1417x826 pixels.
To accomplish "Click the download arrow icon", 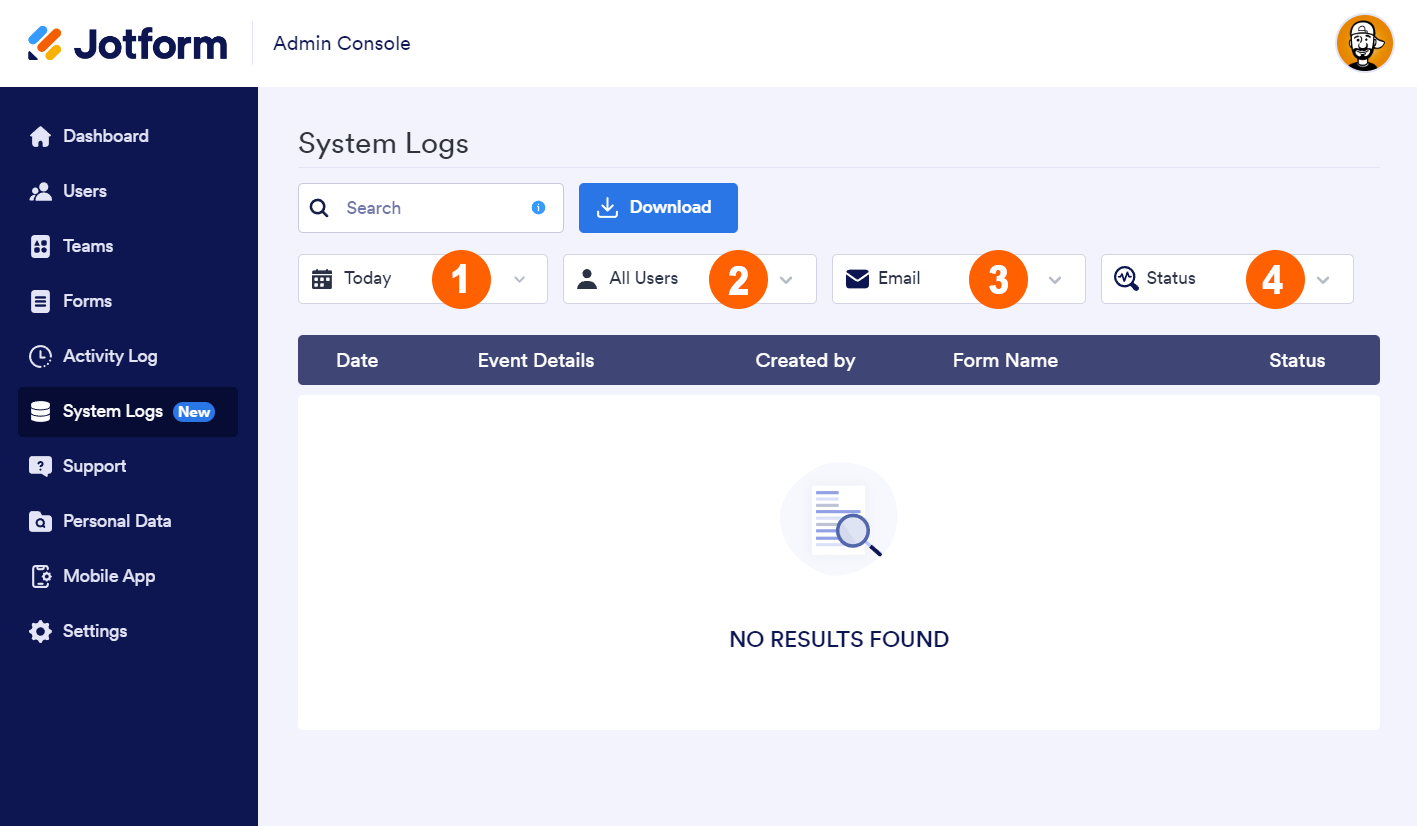I will click(x=607, y=207).
